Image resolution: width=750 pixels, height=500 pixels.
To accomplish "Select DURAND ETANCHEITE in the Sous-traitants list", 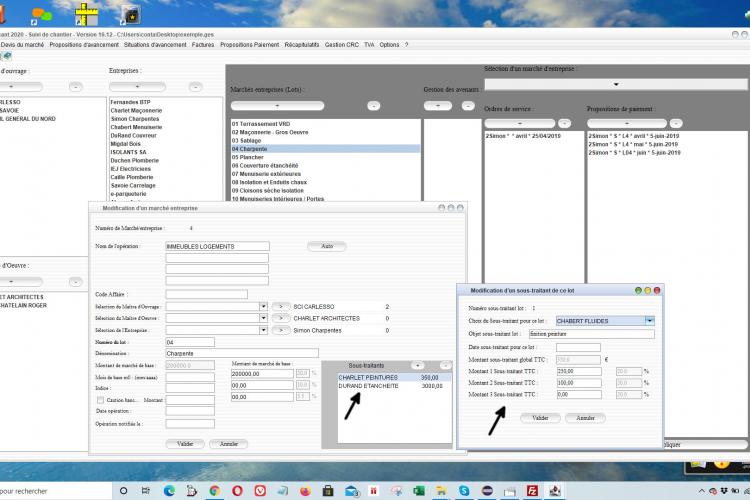I will point(395,386).
